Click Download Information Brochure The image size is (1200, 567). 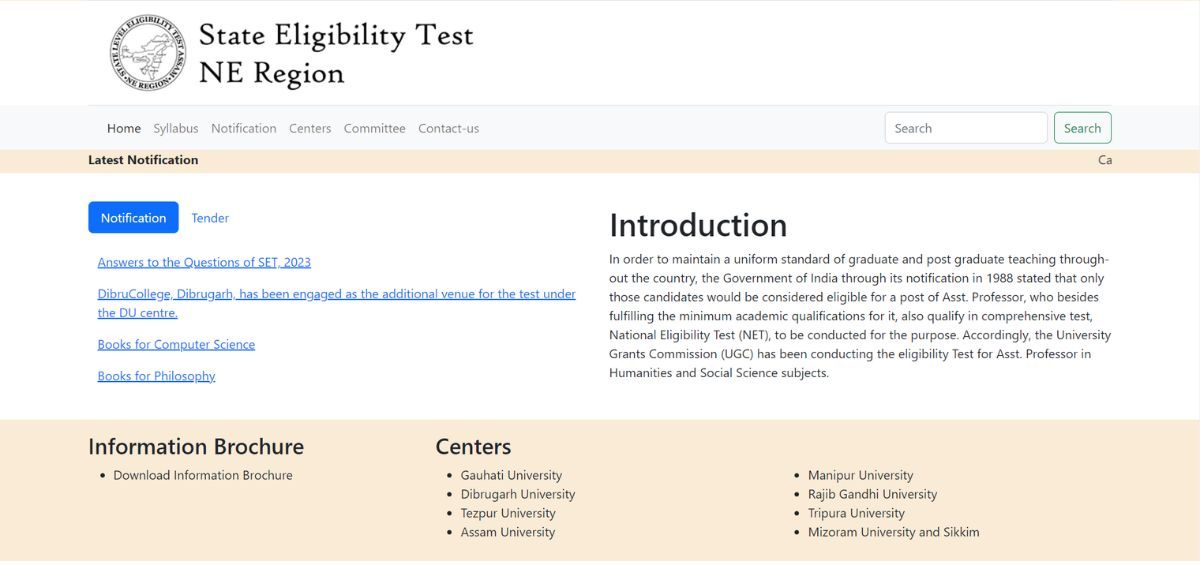(x=203, y=475)
